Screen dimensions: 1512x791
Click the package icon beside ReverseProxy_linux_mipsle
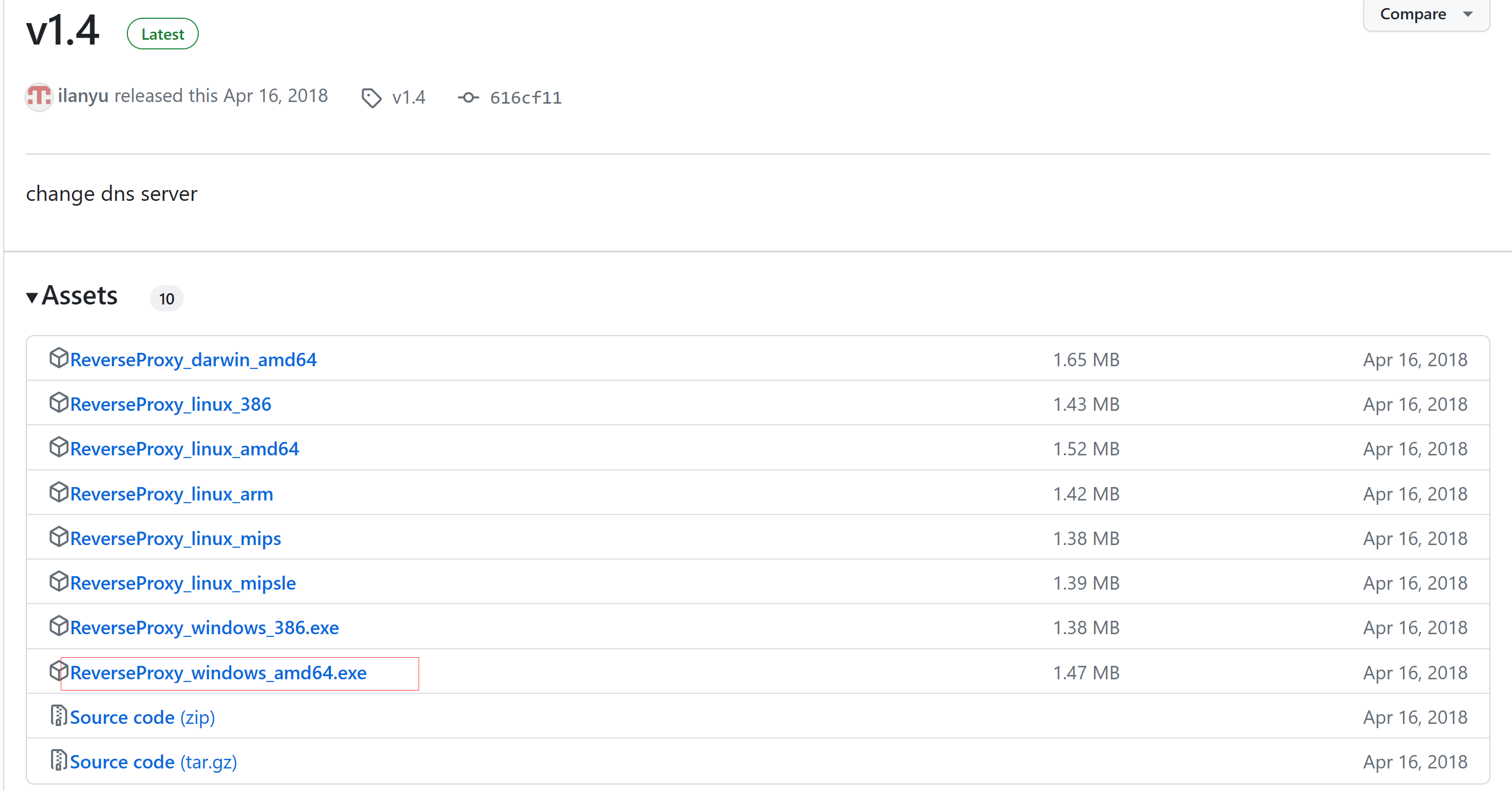click(59, 581)
